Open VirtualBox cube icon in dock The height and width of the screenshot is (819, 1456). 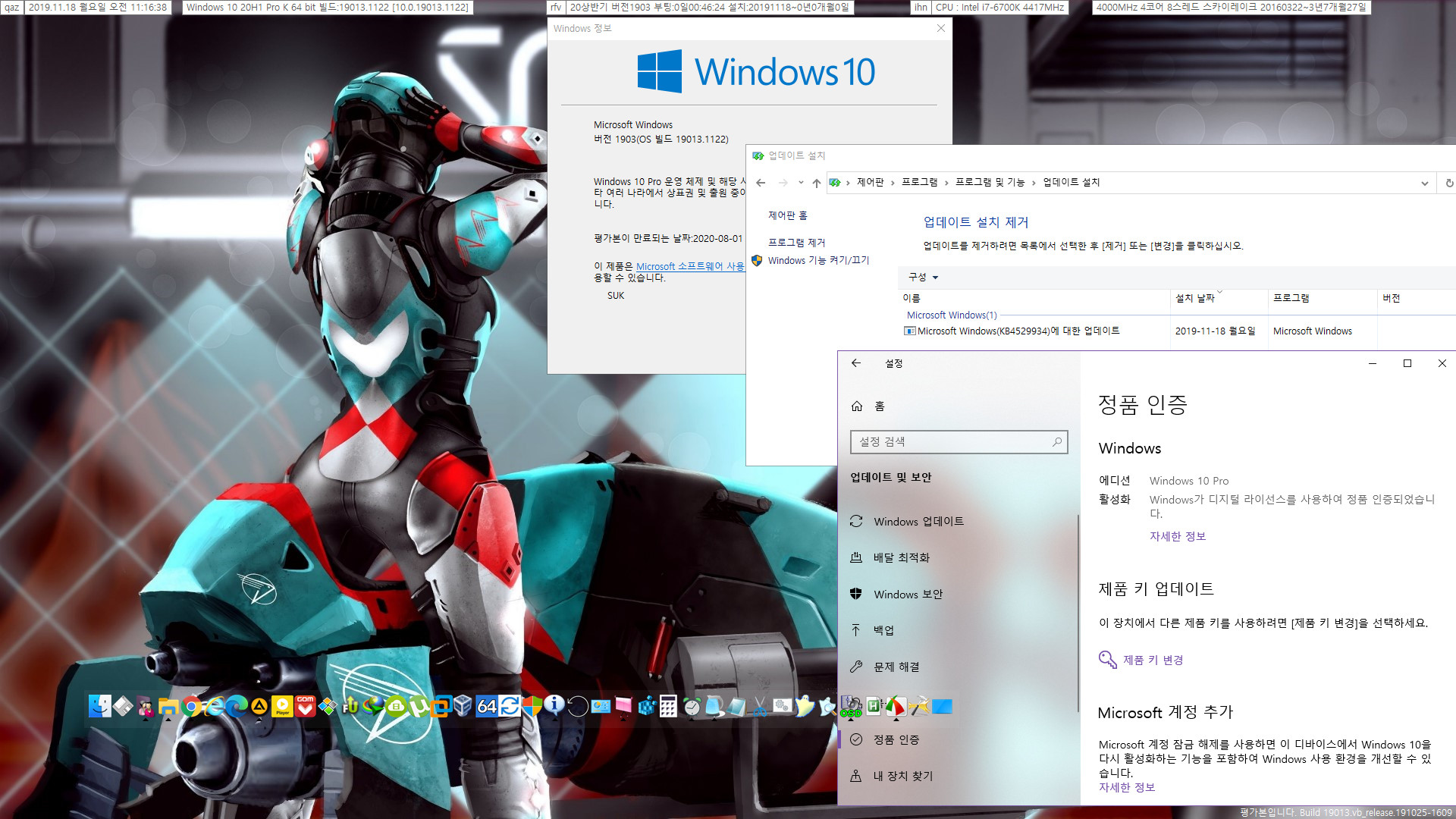[x=463, y=706]
